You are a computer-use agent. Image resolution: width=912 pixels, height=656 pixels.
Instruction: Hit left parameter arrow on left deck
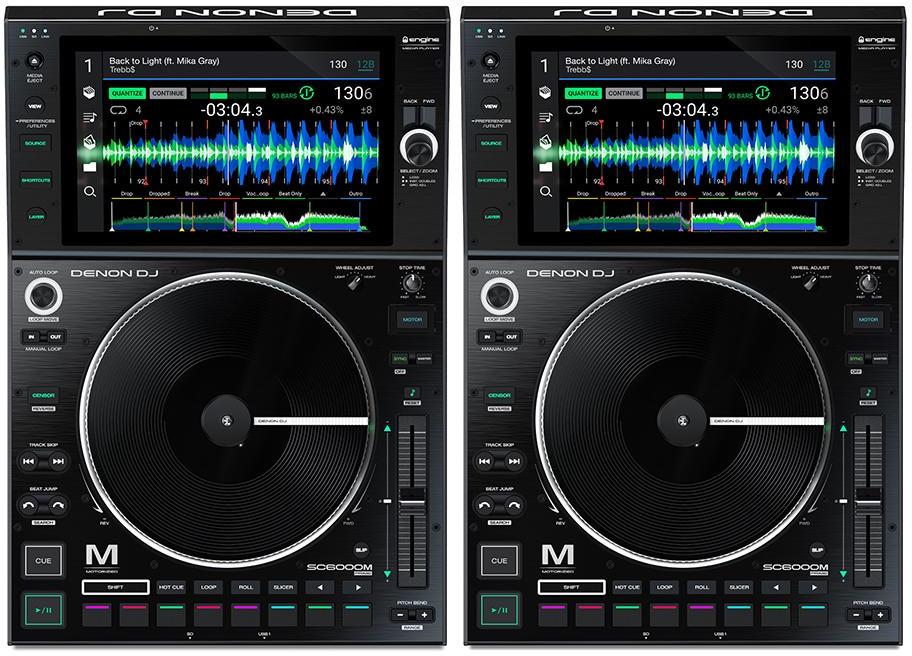click(320, 587)
